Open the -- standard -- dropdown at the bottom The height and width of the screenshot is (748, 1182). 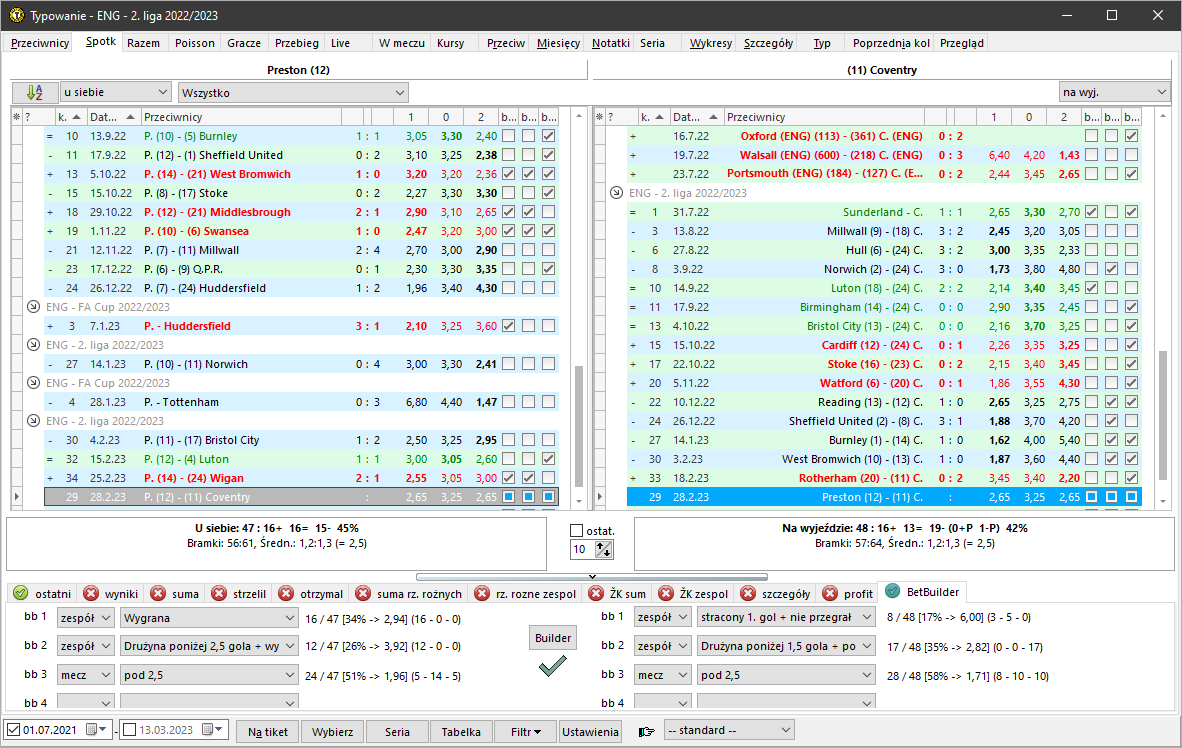(x=727, y=730)
